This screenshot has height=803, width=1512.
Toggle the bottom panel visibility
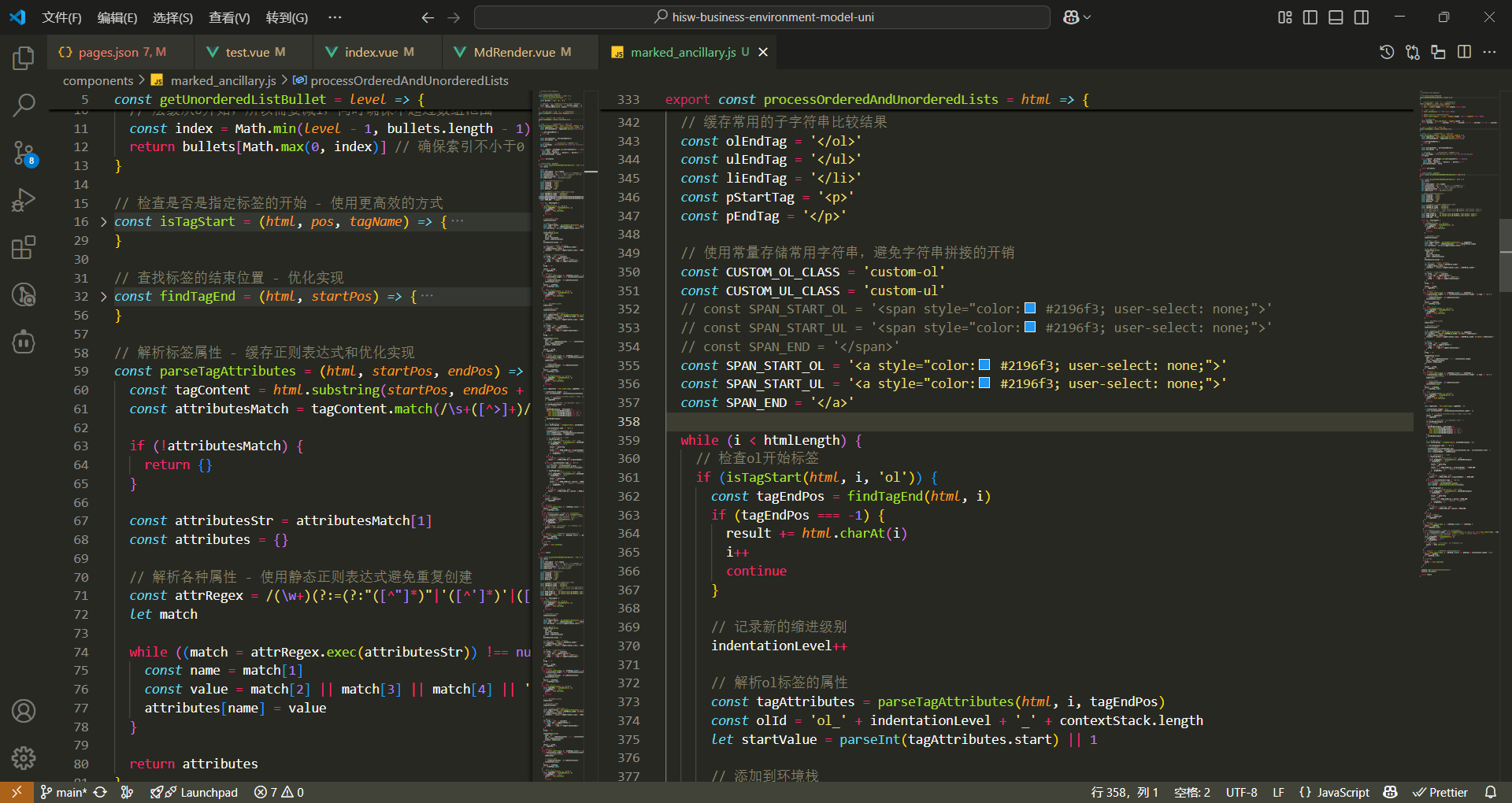1336,17
